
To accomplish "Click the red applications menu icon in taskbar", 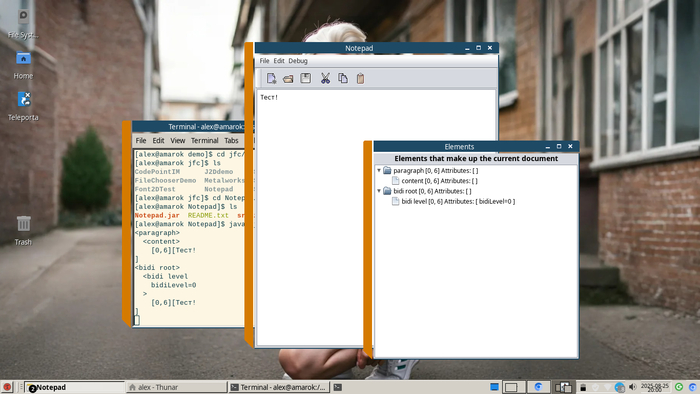I will coord(7,387).
